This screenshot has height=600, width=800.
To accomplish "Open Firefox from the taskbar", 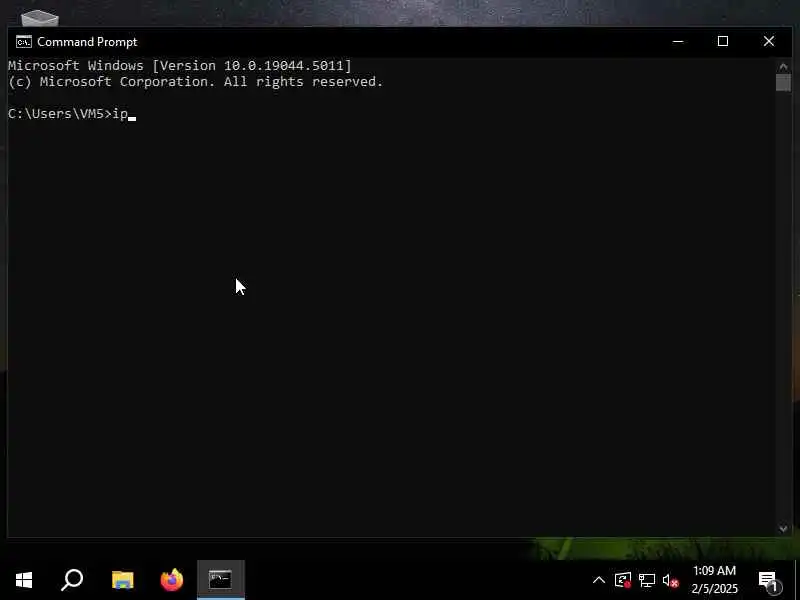I will click(x=171, y=580).
